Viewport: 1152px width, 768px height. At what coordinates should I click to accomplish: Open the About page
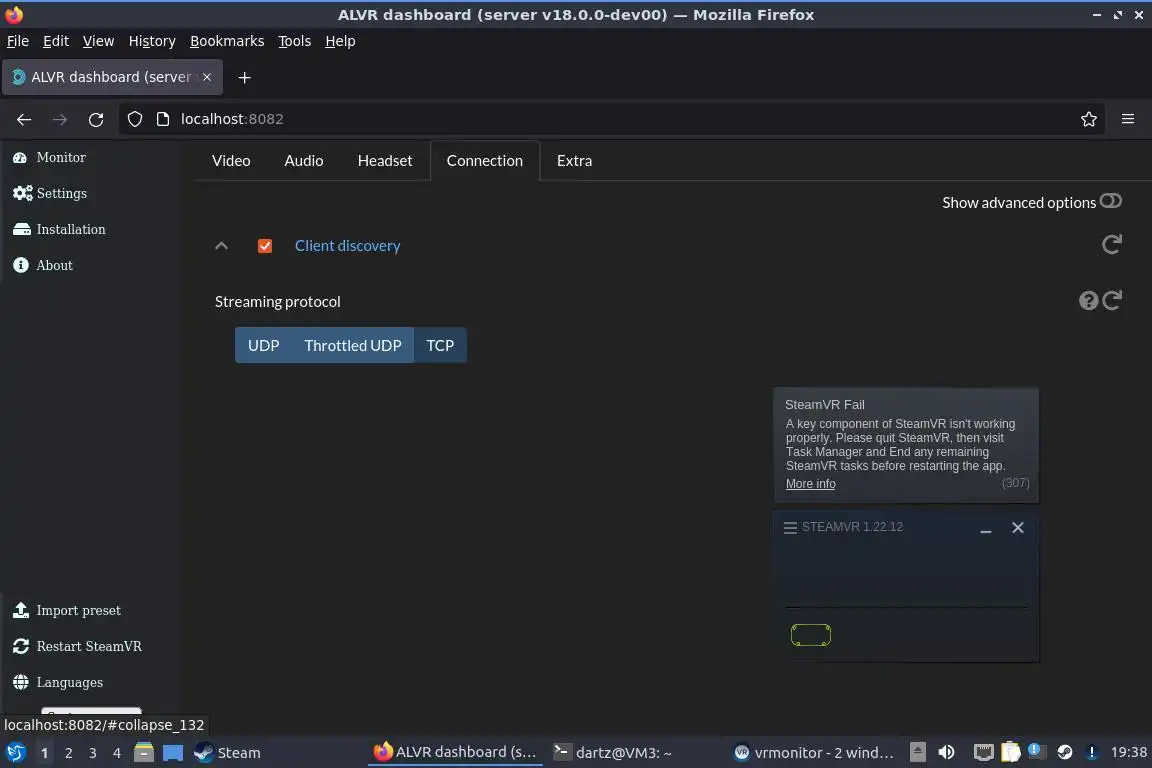[x=43, y=265]
